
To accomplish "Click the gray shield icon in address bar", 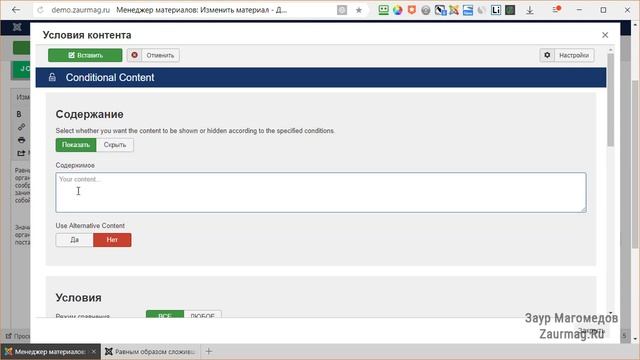I will click(x=342, y=10).
